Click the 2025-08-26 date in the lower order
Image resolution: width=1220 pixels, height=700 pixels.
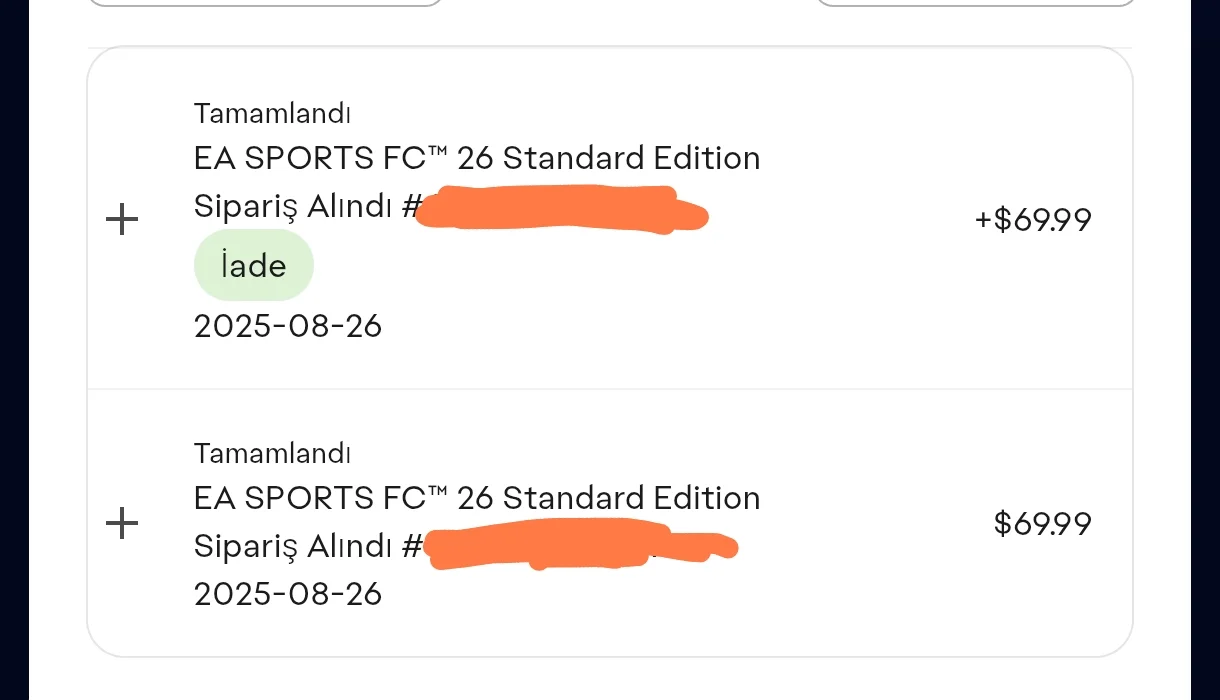(288, 595)
